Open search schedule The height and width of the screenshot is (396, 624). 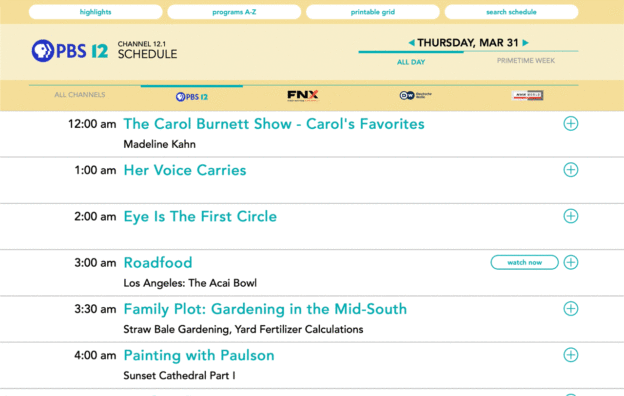click(x=511, y=12)
